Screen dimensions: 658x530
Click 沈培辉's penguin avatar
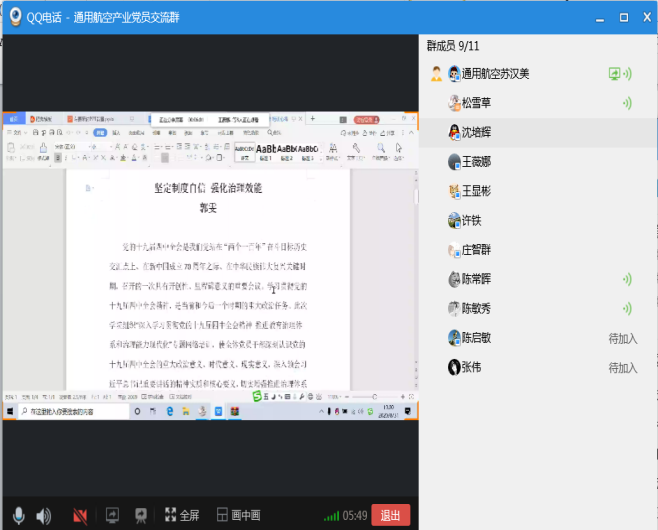(x=454, y=132)
